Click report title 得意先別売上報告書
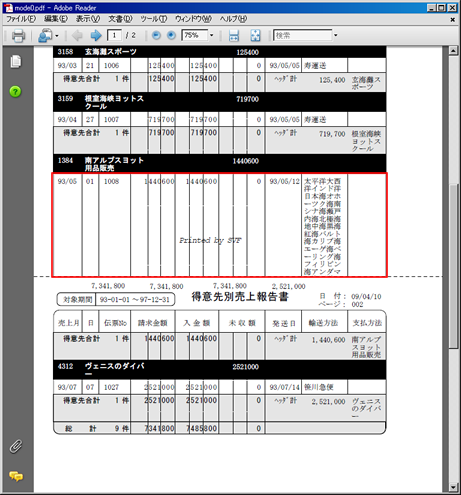461x495 pixels. pyautogui.click(x=240, y=296)
